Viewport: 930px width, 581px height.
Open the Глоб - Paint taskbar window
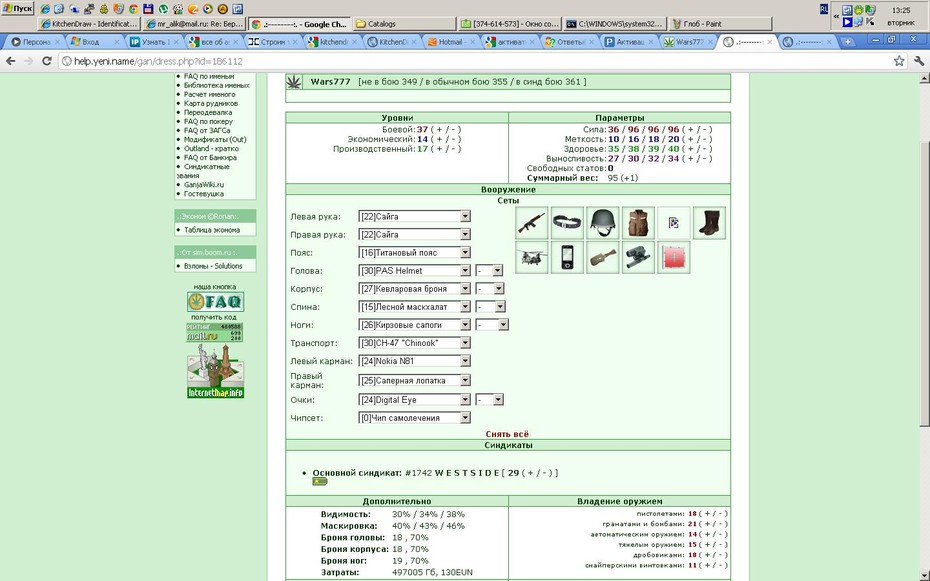[x=721, y=24]
